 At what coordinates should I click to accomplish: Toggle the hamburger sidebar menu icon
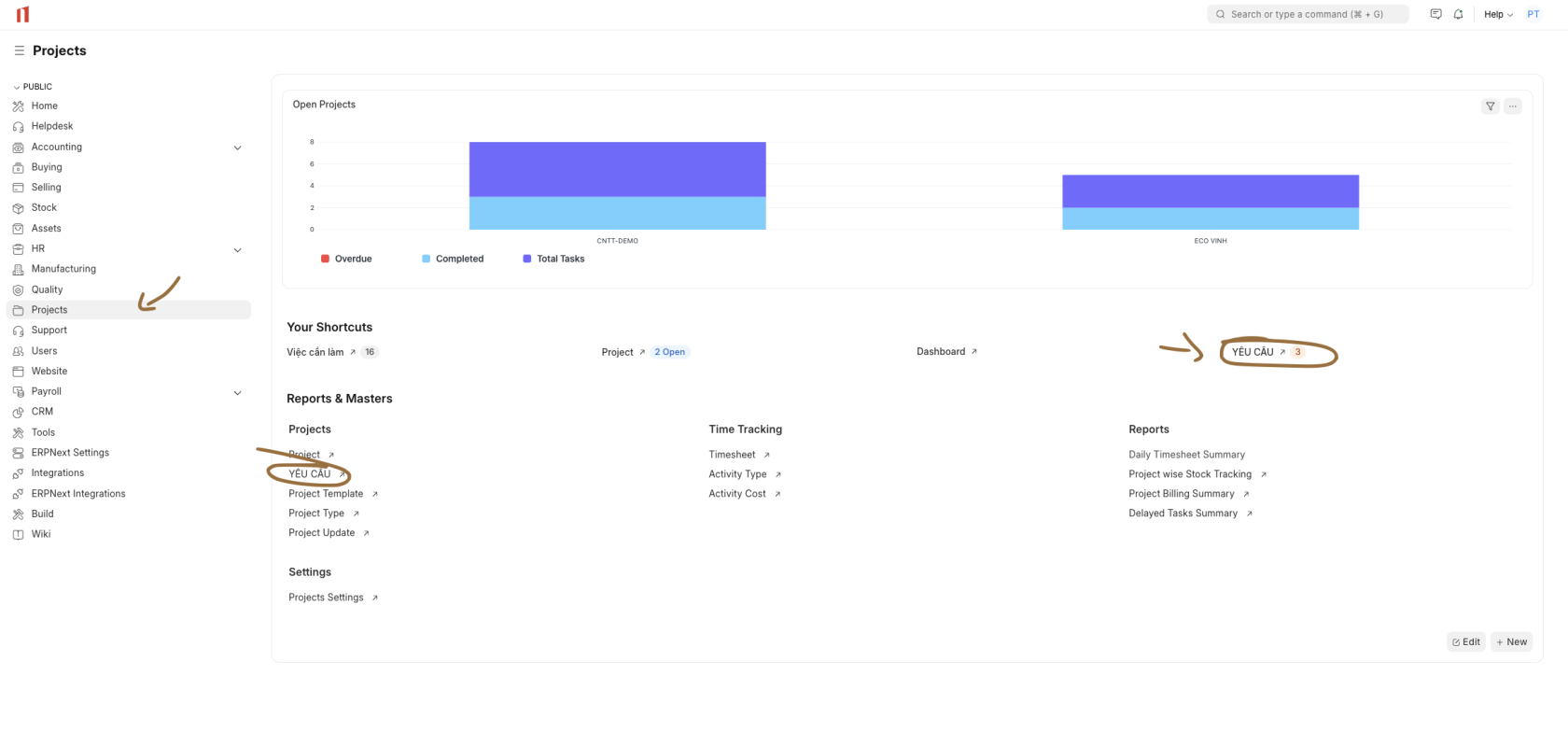click(x=19, y=50)
